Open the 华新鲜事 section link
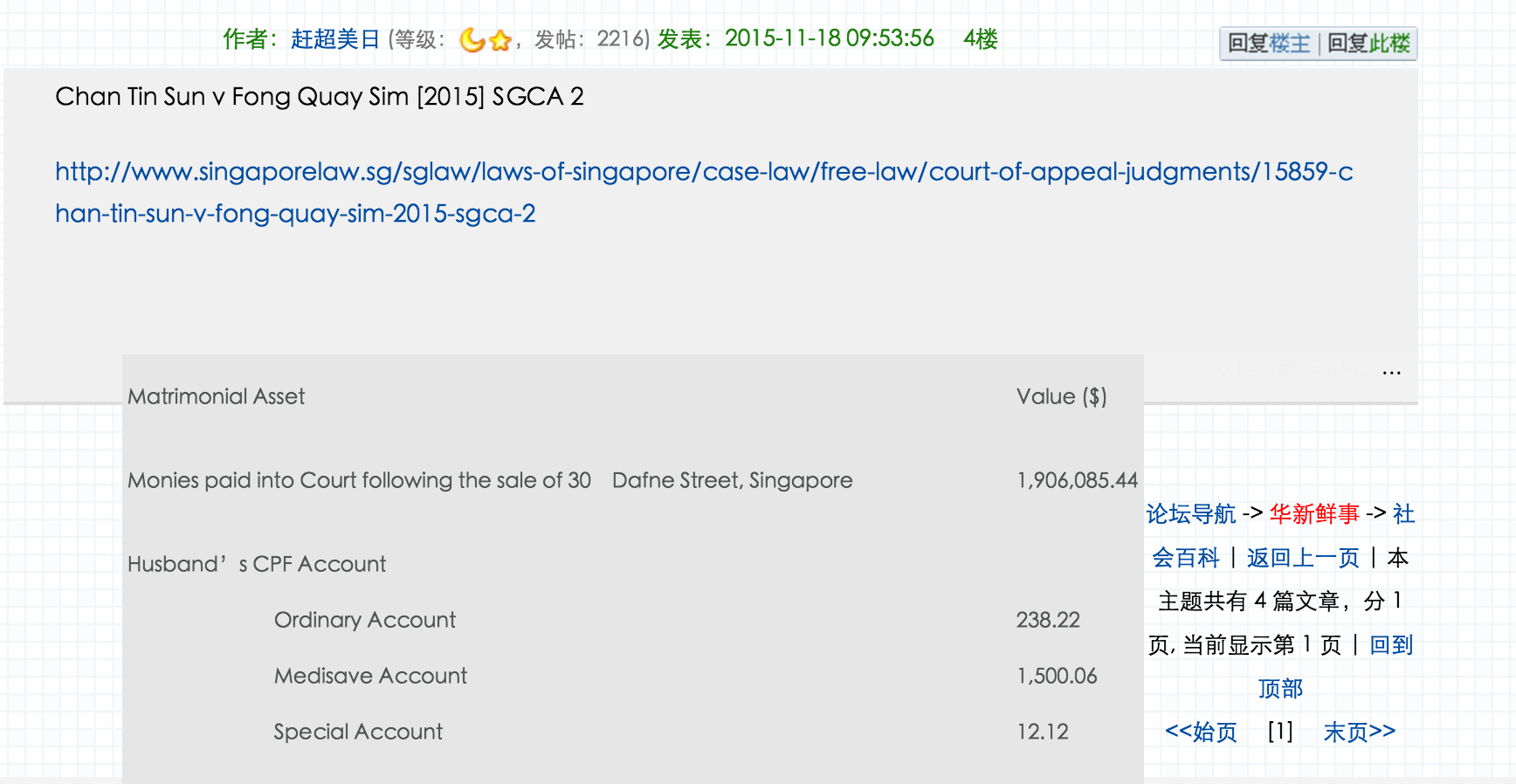This screenshot has height=784, width=1516. [1314, 514]
